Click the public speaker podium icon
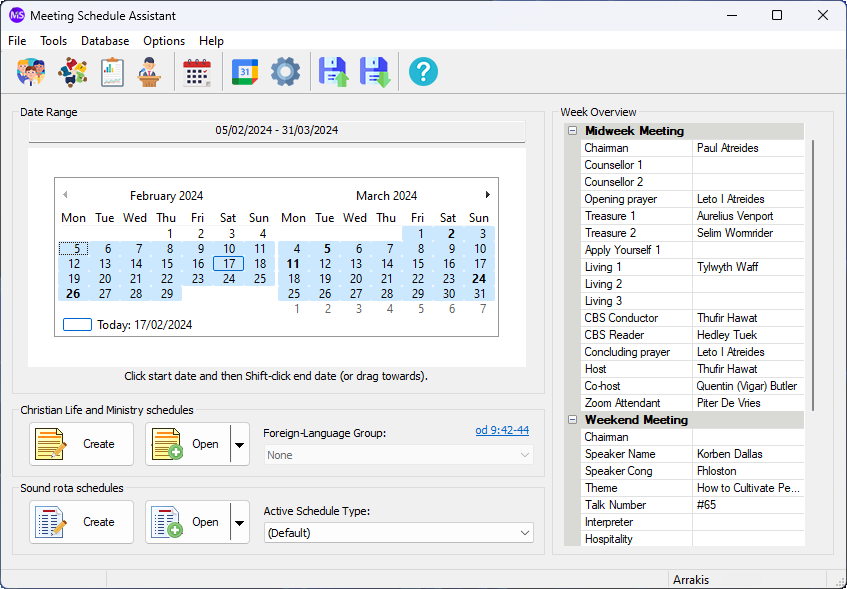The height and width of the screenshot is (589, 847). point(149,72)
